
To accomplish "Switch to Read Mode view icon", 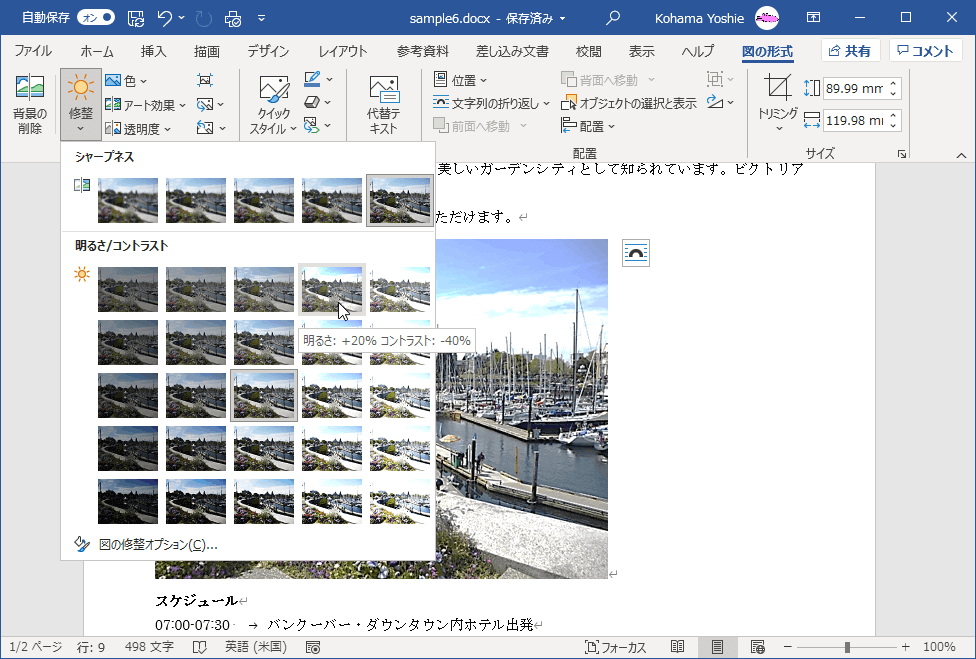I will pyautogui.click(x=678, y=647).
